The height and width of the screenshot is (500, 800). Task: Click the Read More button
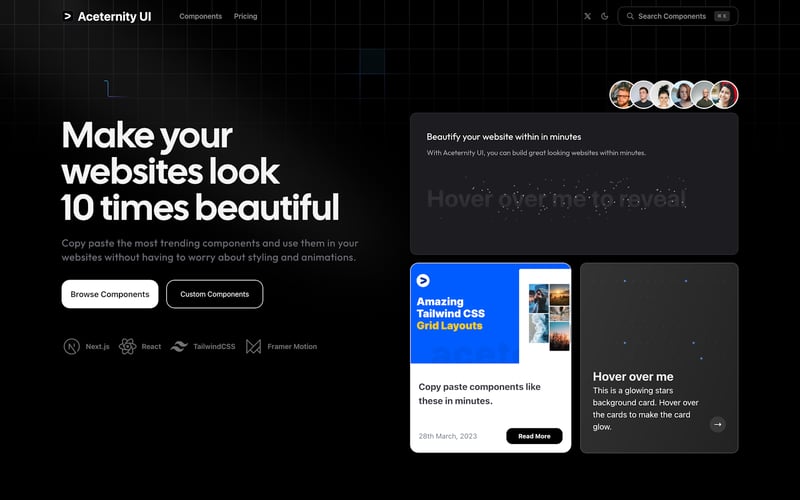point(534,436)
